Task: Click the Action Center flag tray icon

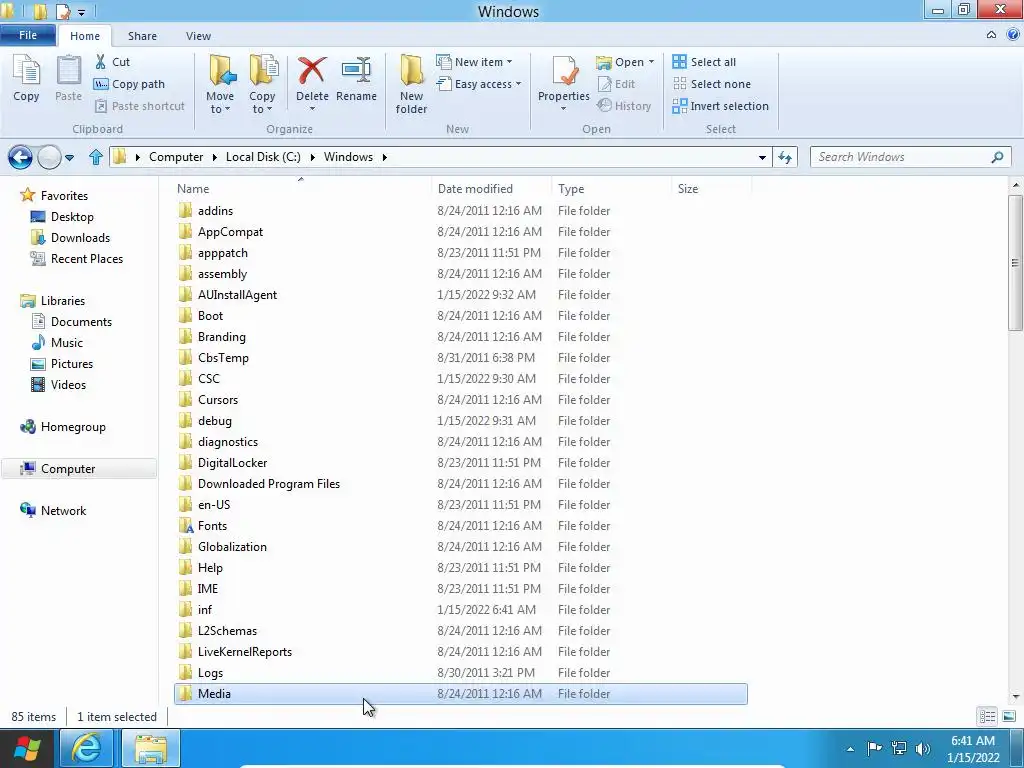Action: [874, 748]
